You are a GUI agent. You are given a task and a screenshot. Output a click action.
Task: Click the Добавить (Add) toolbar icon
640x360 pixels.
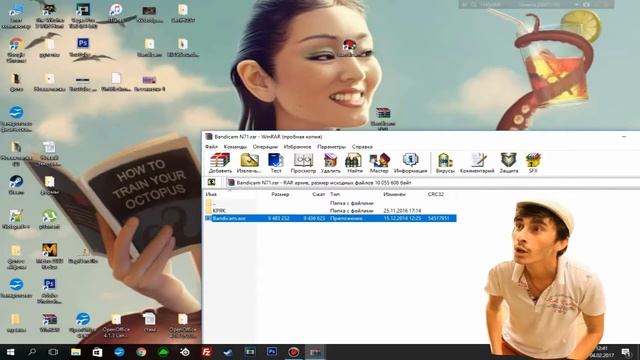coord(220,163)
